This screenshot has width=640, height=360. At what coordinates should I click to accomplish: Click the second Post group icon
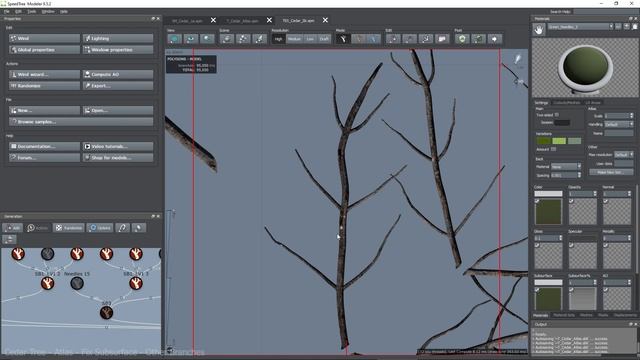478,39
